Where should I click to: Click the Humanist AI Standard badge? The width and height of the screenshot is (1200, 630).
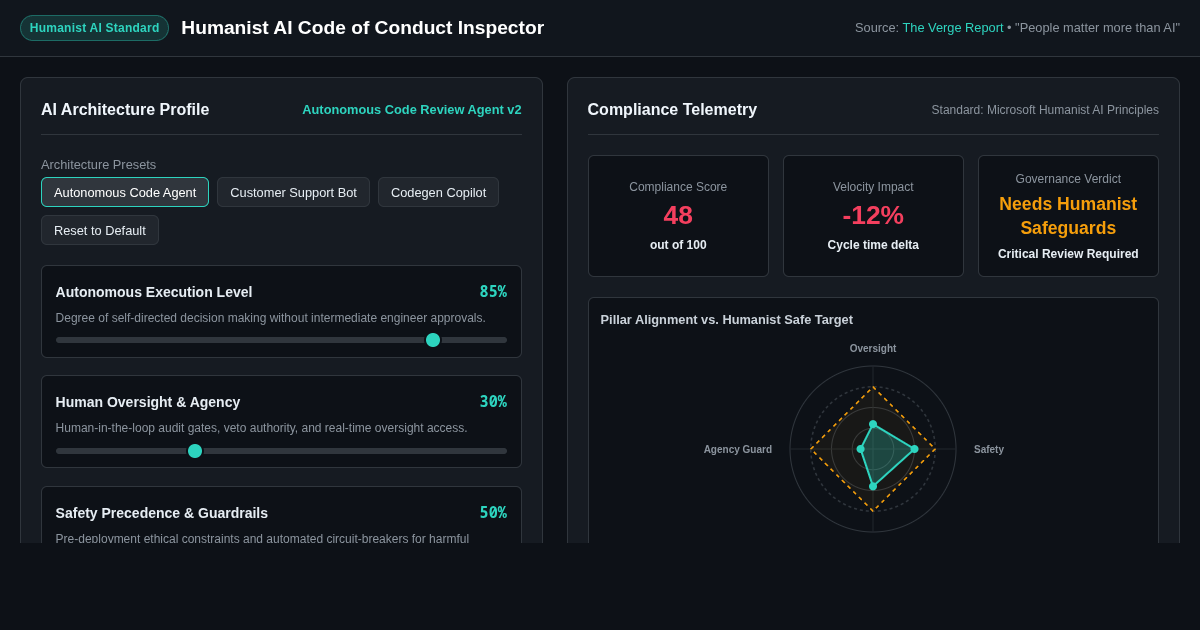pos(94,28)
